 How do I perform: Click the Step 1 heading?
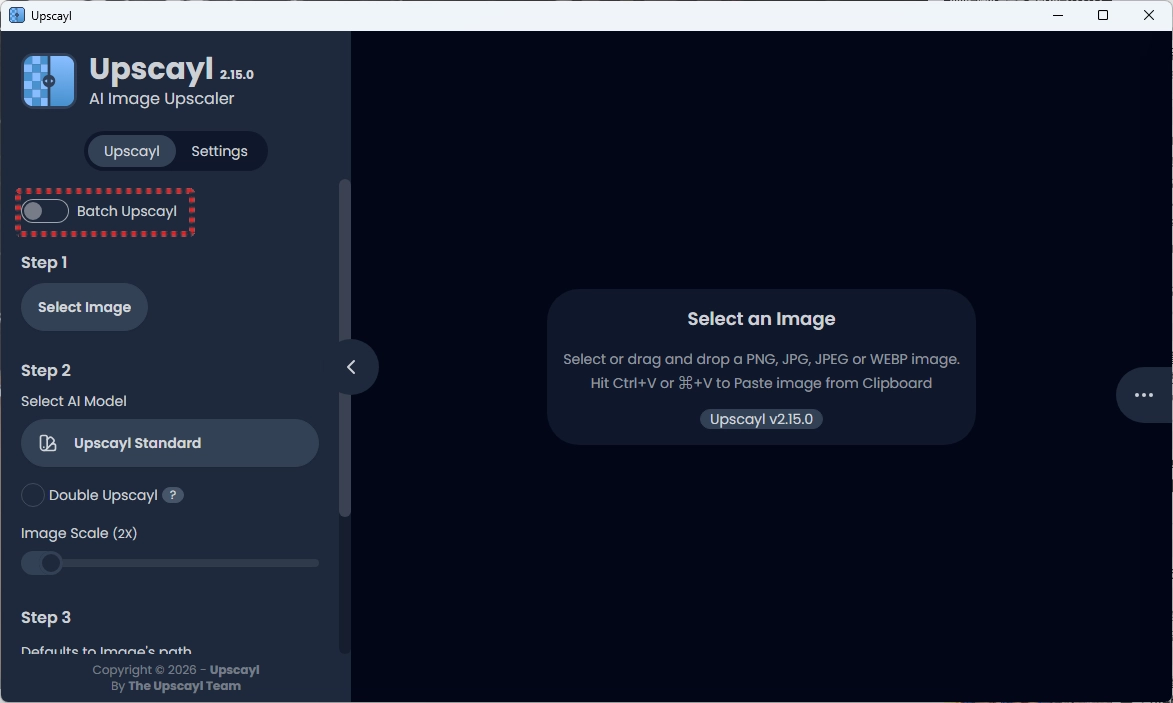(44, 263)
